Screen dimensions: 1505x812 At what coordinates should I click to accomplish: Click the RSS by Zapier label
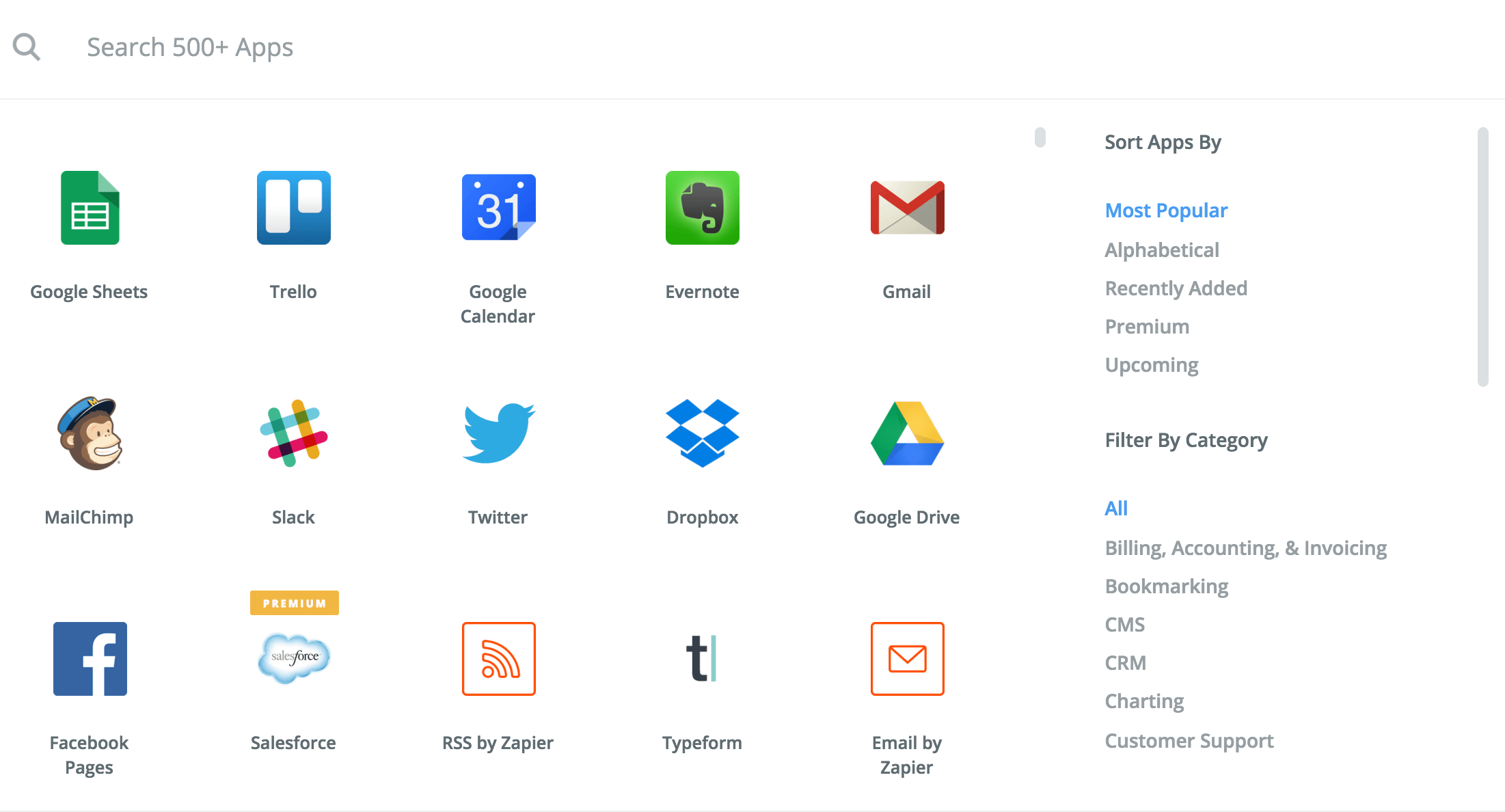click(x=498, y=743)
